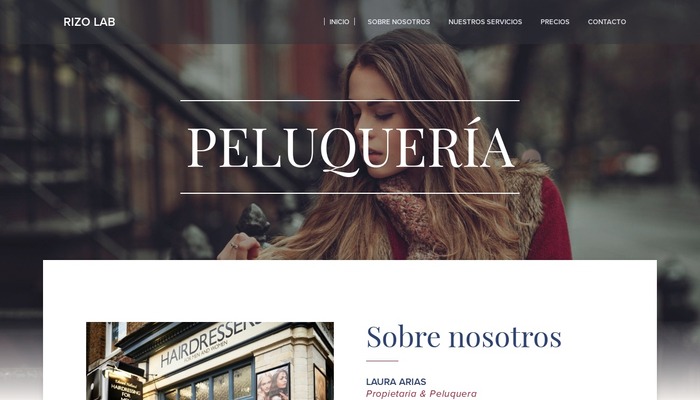Go to the SOBRE NOSOTROS nav page
The height and width of the screenshot is (400, 700).
click(x=399, y=22)
